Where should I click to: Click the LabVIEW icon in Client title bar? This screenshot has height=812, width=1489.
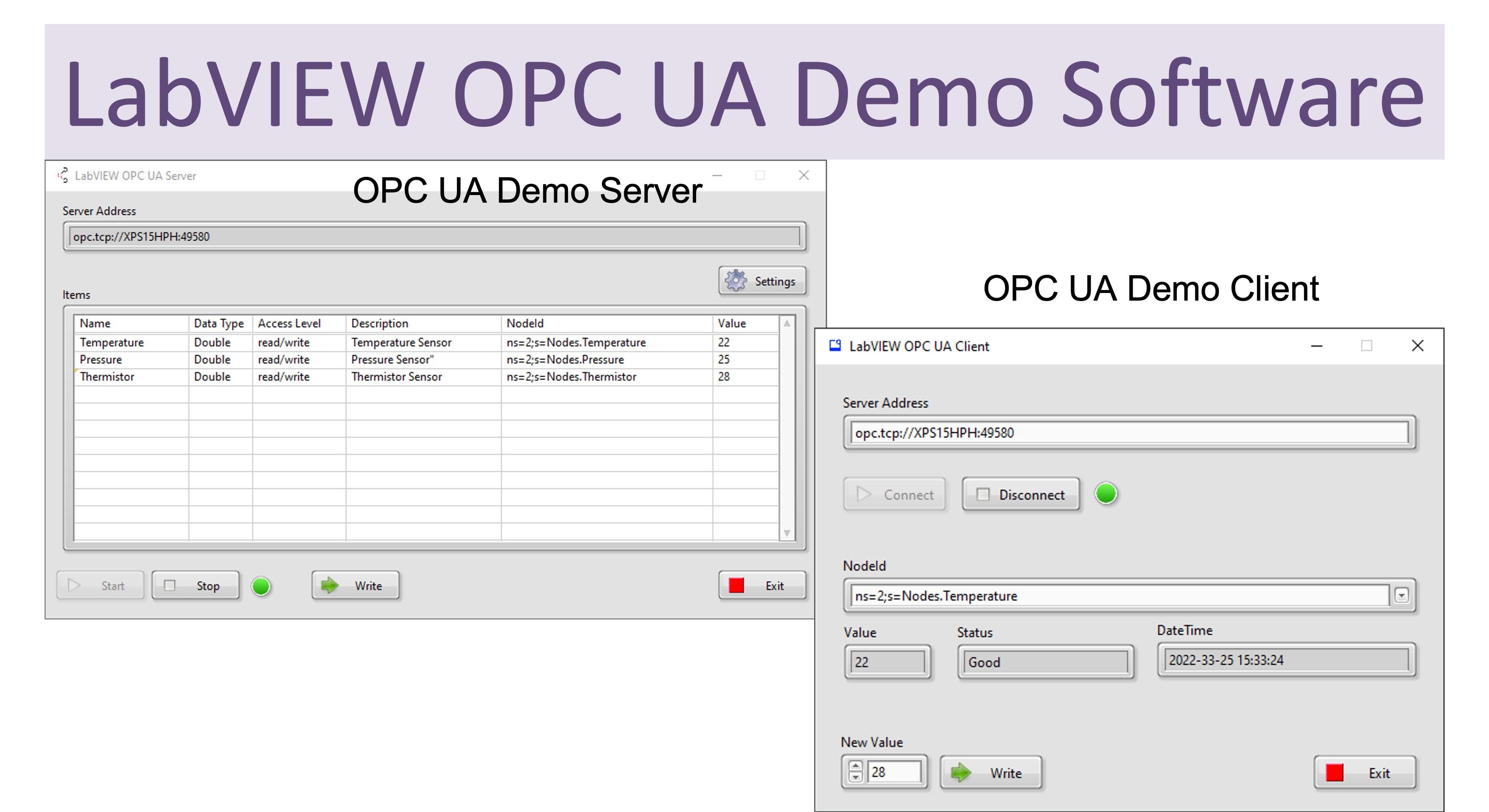tap(835, 346)
